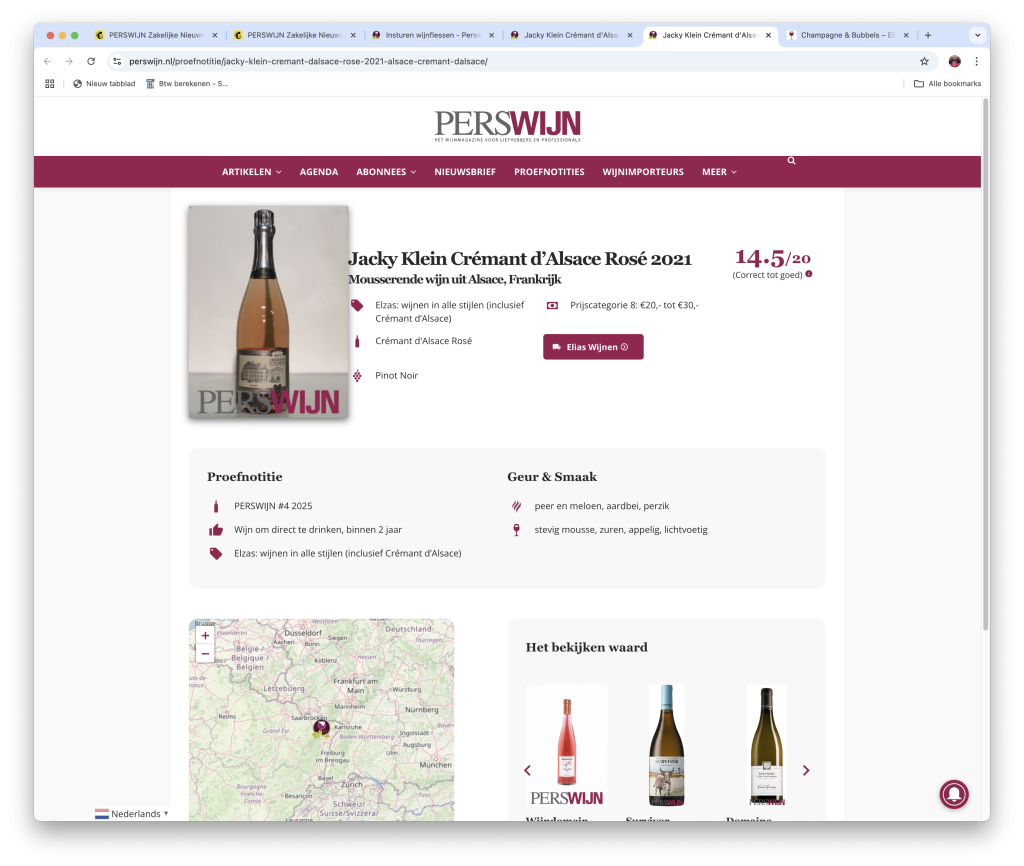
Task: Close the Champagne & Bubbels tab
Action: point(906,35)
